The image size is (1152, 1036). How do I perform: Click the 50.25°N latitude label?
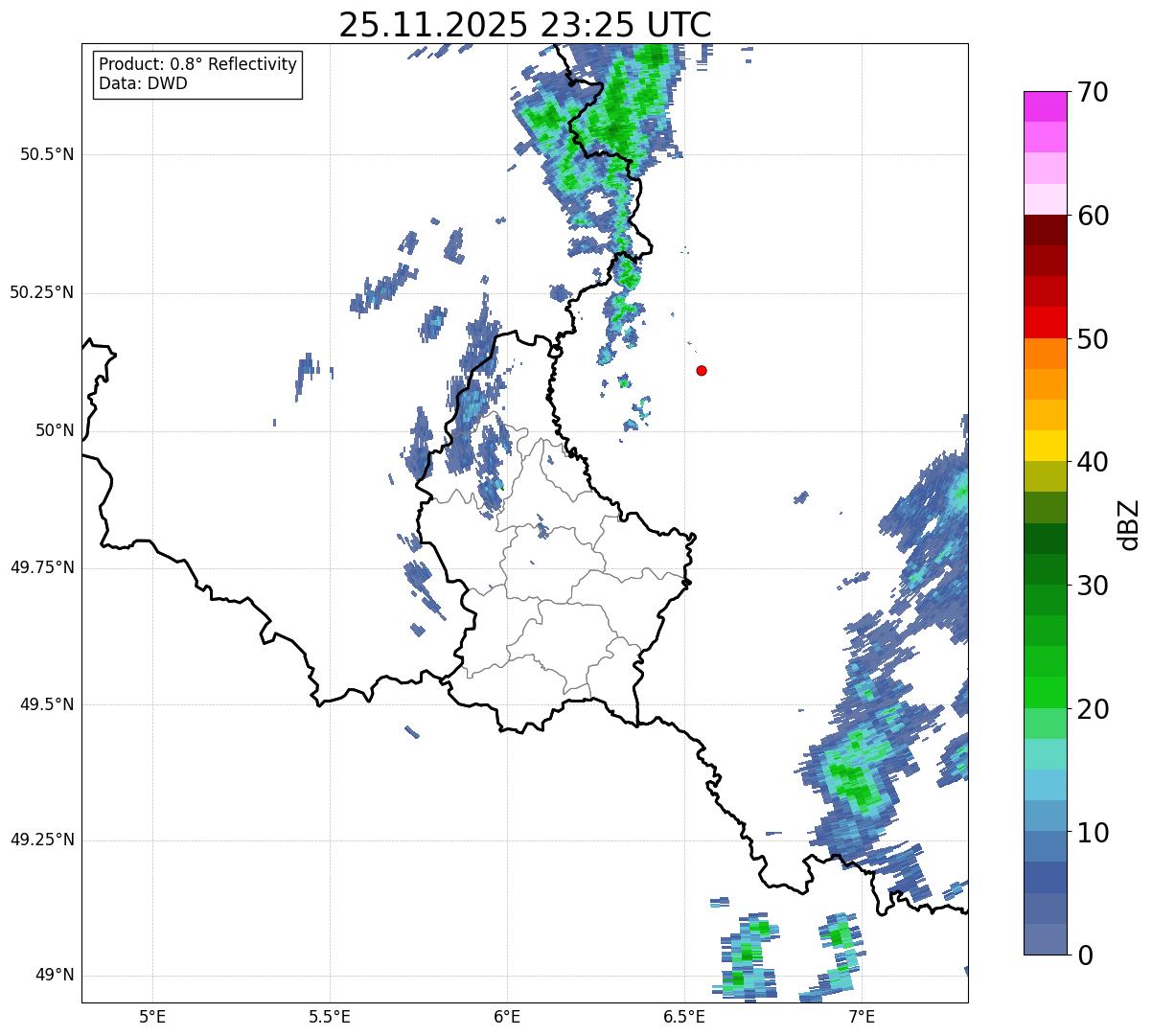pyautogui.click(x=42, y=292)
